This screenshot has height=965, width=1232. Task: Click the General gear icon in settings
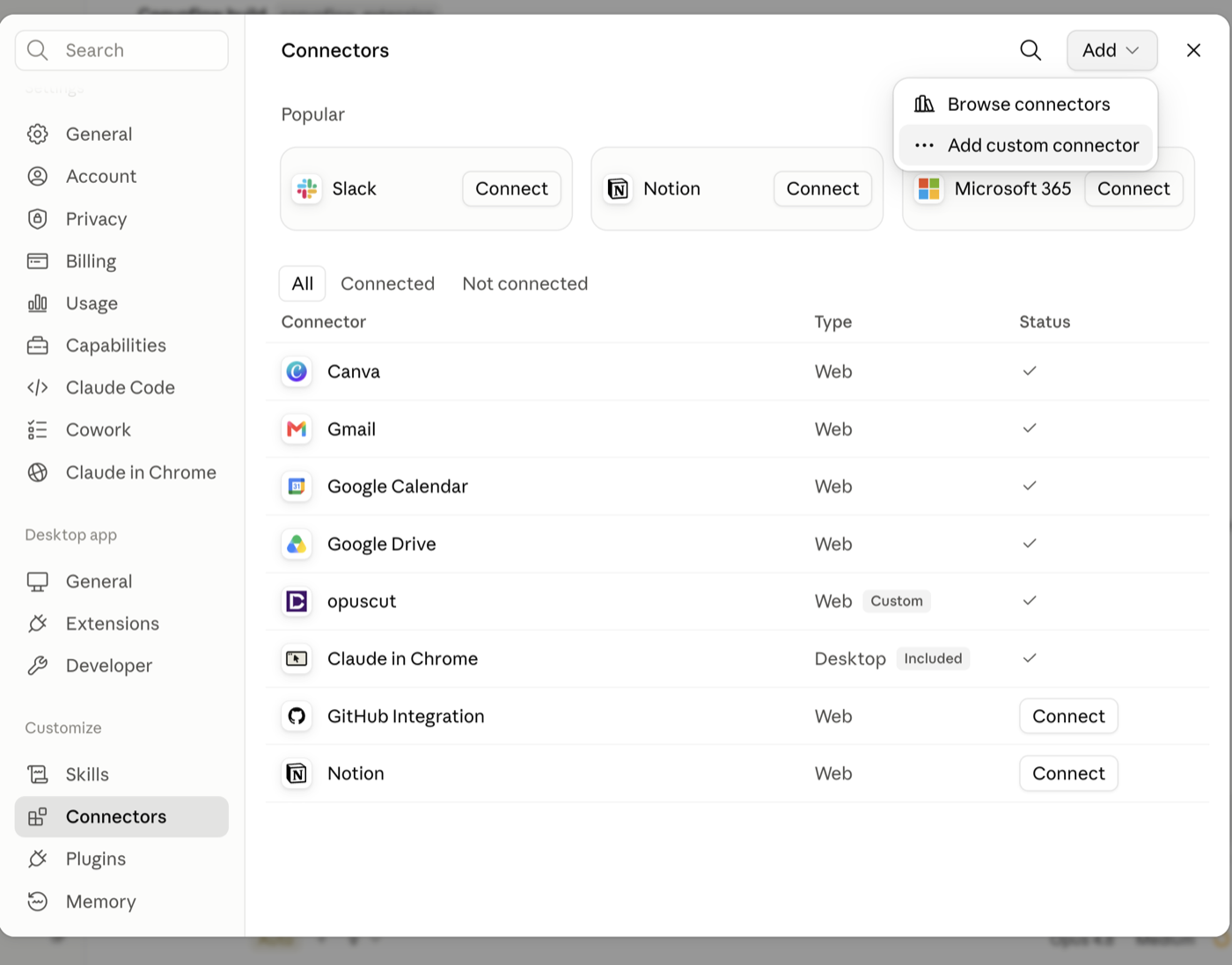(x=37, y=134)
